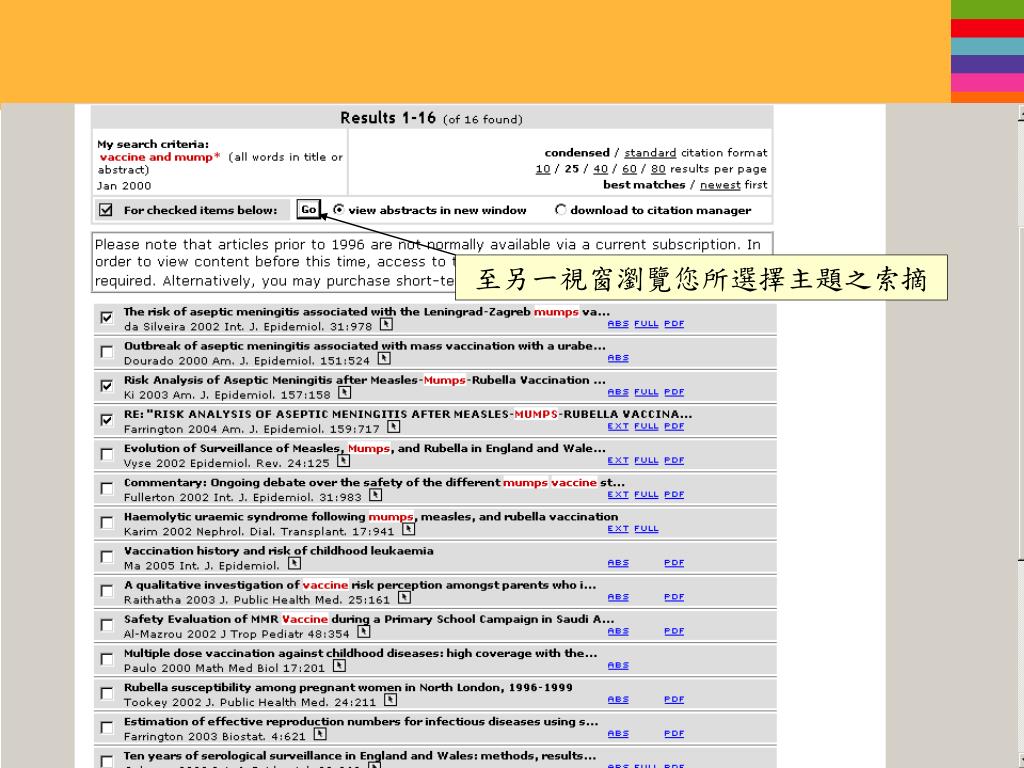Click the Go button for checked items
The image size is (1024, 768).
click(308, 210)
